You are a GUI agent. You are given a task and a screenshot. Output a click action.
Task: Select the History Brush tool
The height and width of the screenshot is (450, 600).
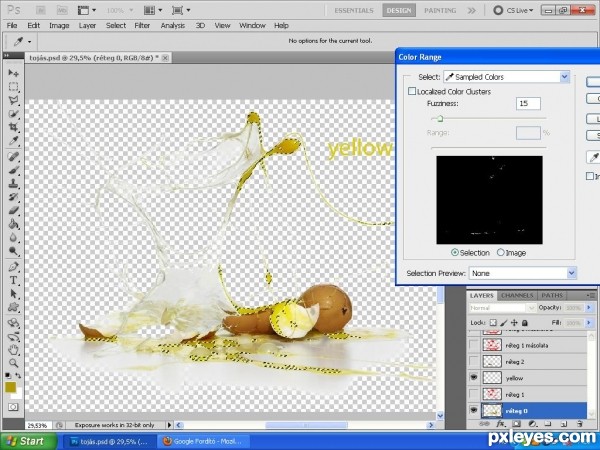pyautogui.click(x=13, y=197)
